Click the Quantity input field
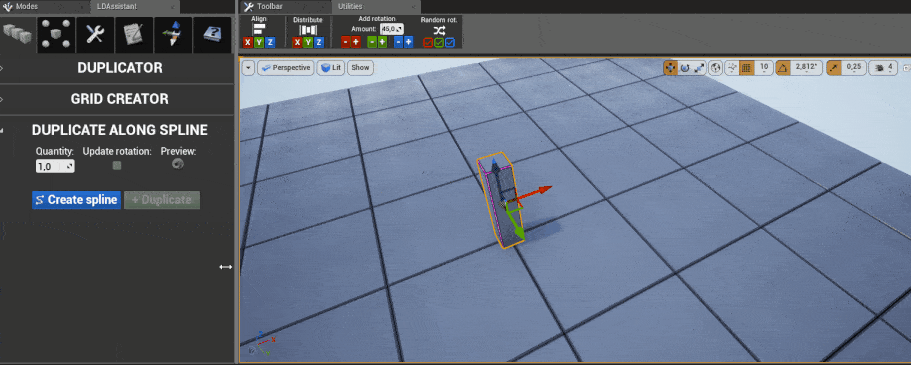Image resolution: width=911 pixels, height=365 pixels. click(x=55, y=166)
